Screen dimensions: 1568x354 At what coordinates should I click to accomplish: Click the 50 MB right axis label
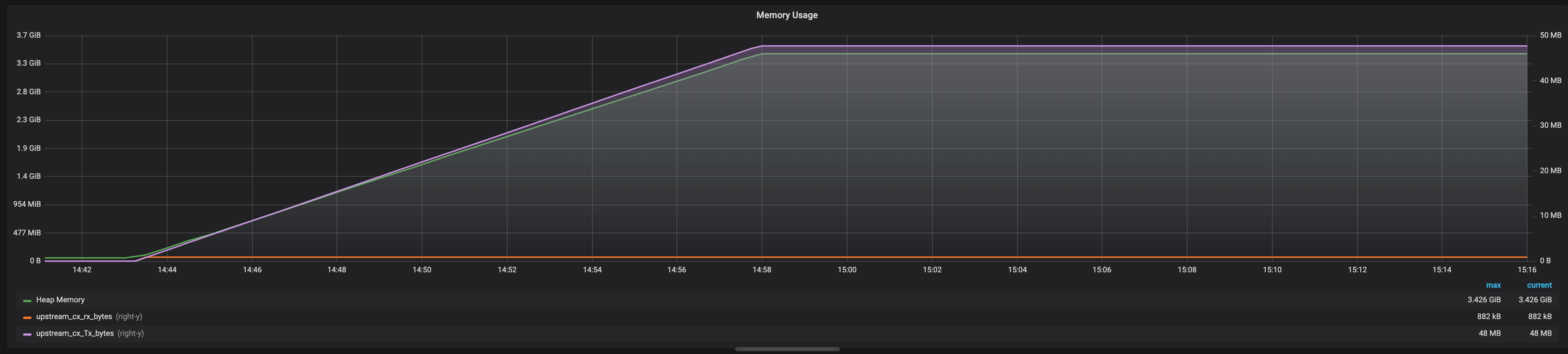(1551, 35)
